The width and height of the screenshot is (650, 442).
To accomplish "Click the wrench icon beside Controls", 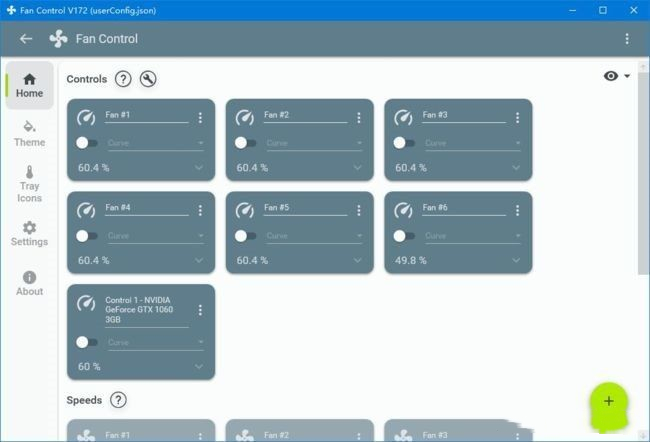I will click(x=148, y=79).
